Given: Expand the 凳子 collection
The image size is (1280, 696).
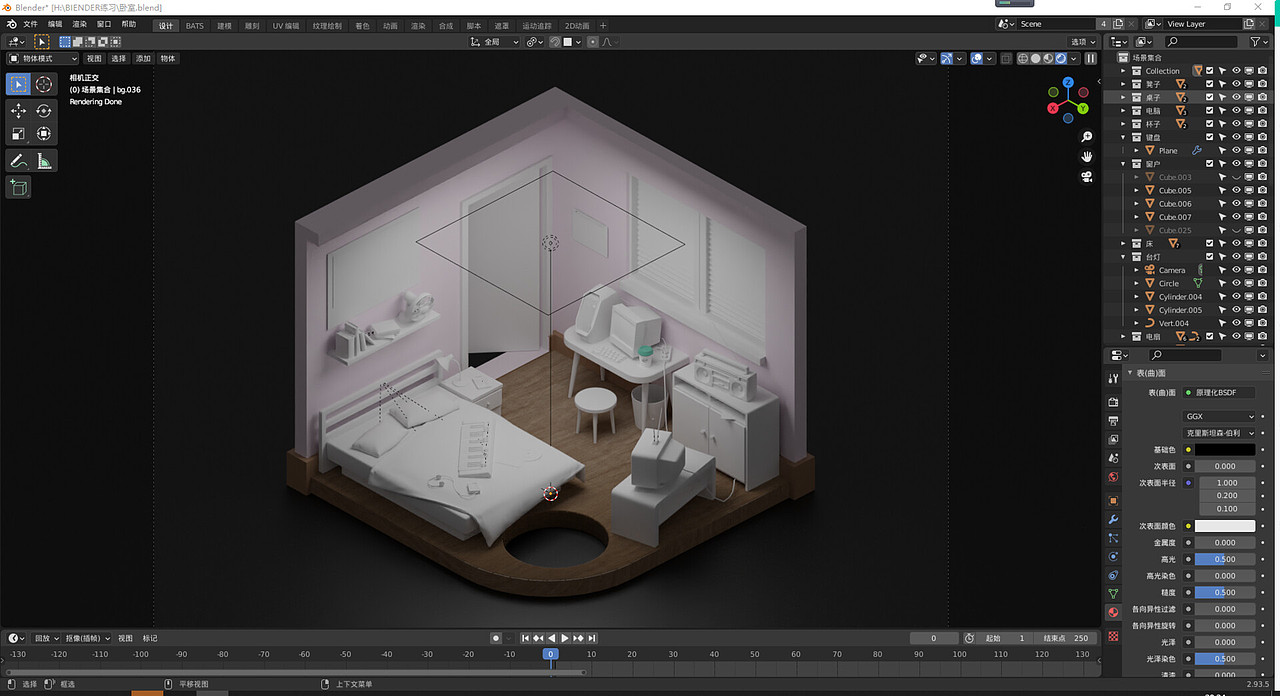Looking at the screenshot, I should (x=1124, y=84).
